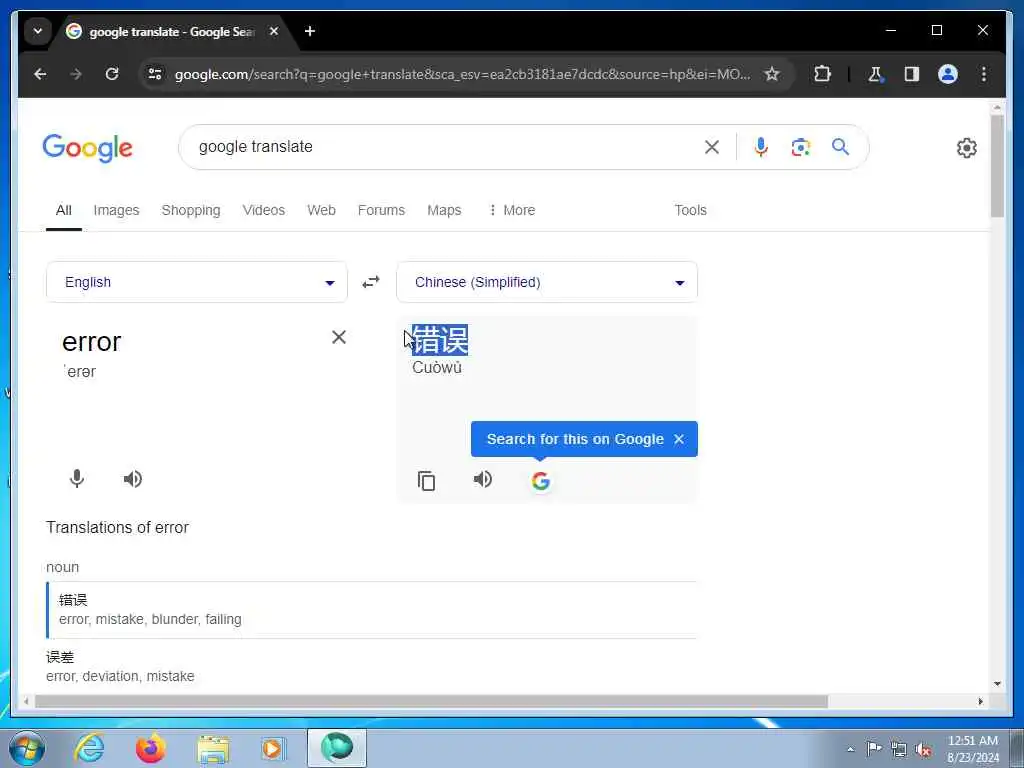Click the Google logo
Image resolution: width=1024 pixels, height=768 pixels.
(x=88, y=148)
